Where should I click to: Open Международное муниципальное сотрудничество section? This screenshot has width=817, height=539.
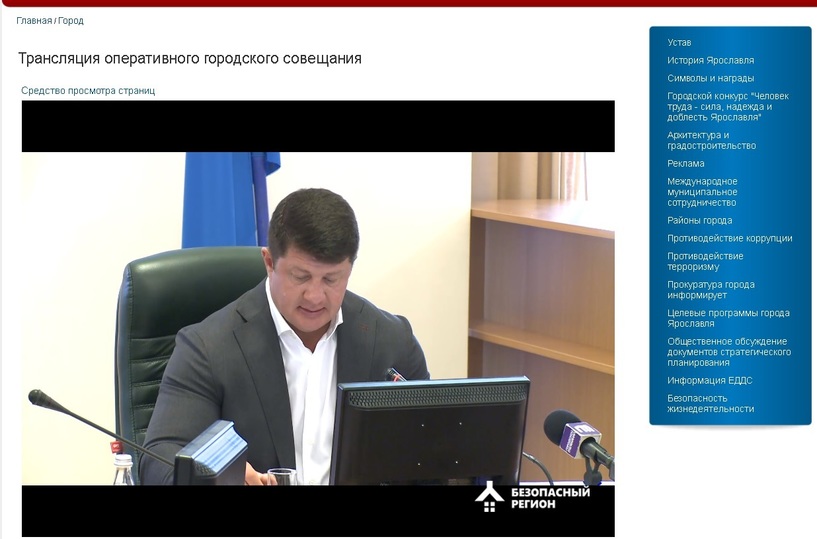coord(702,192)
